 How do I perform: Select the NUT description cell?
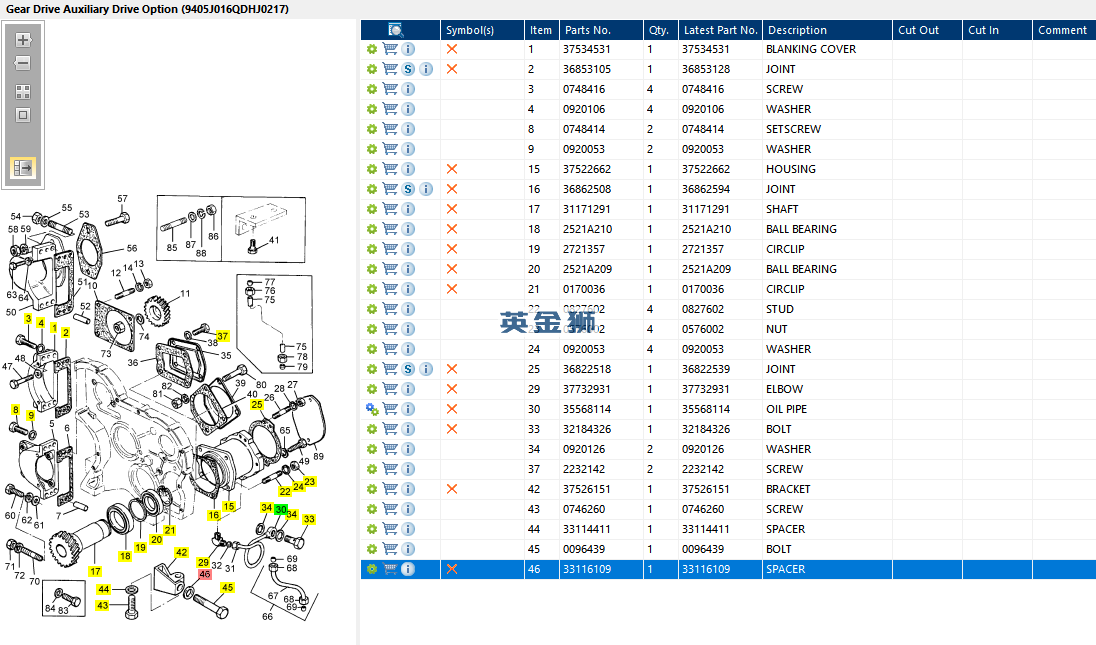tap(777, 329)
